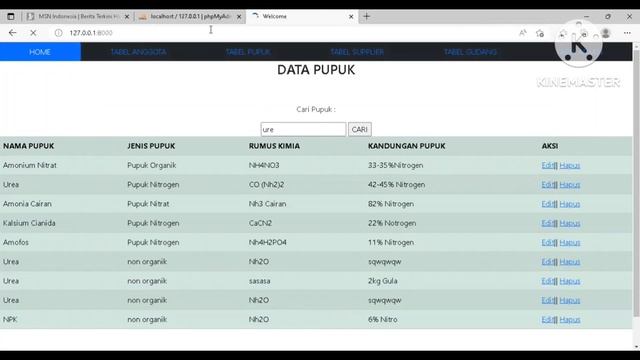Edit the Amonium Nitrat row

click(x=548, y=165)
